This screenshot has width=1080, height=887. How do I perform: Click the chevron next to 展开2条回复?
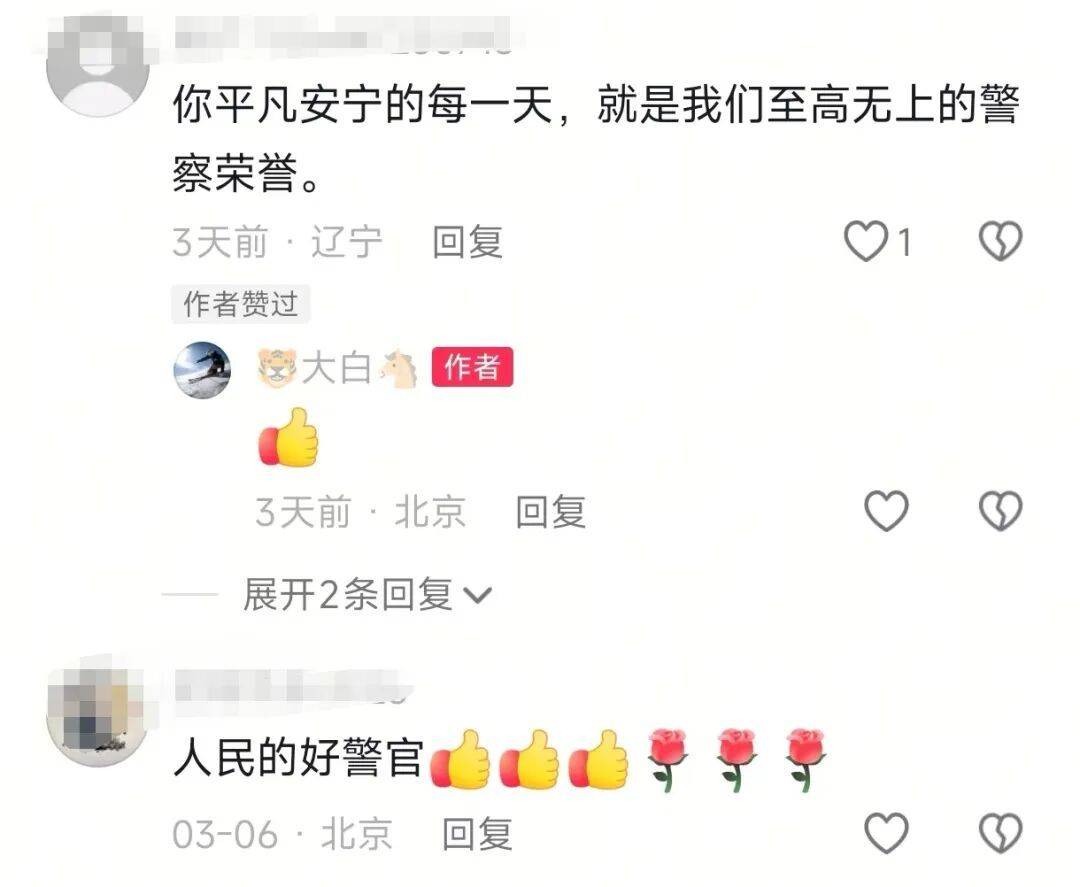(x=478, y=596)
